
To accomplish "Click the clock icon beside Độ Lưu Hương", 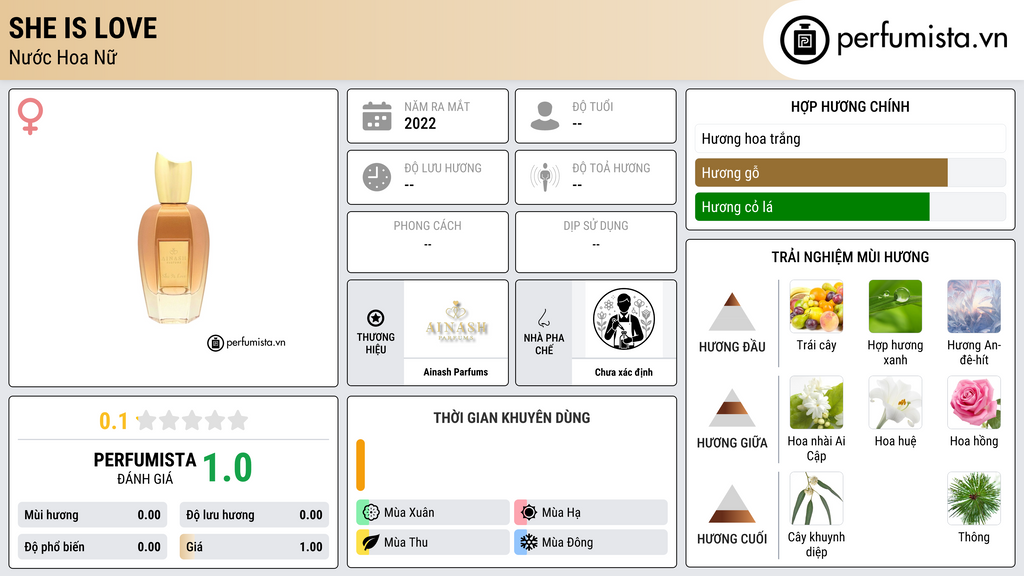I will coord(377,177).
